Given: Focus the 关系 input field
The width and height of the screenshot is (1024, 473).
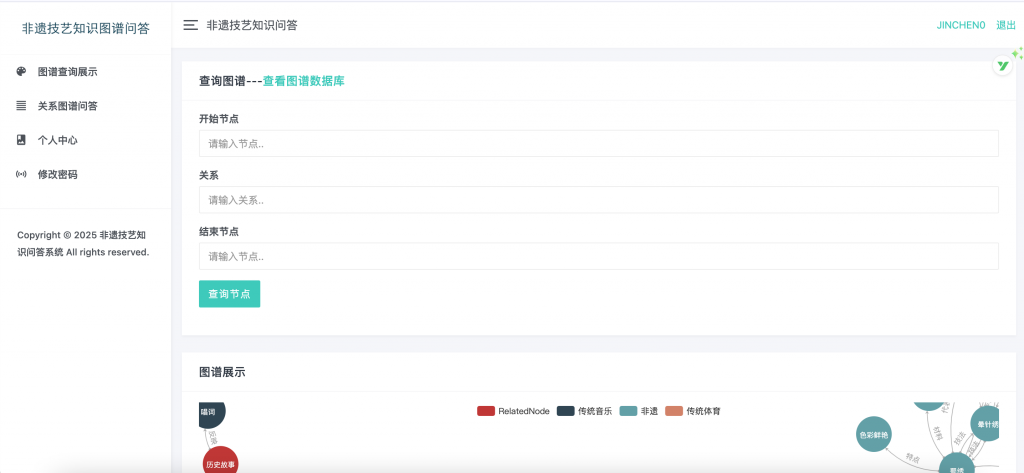Looking at the screenshot, I should (x=599, y=200).
